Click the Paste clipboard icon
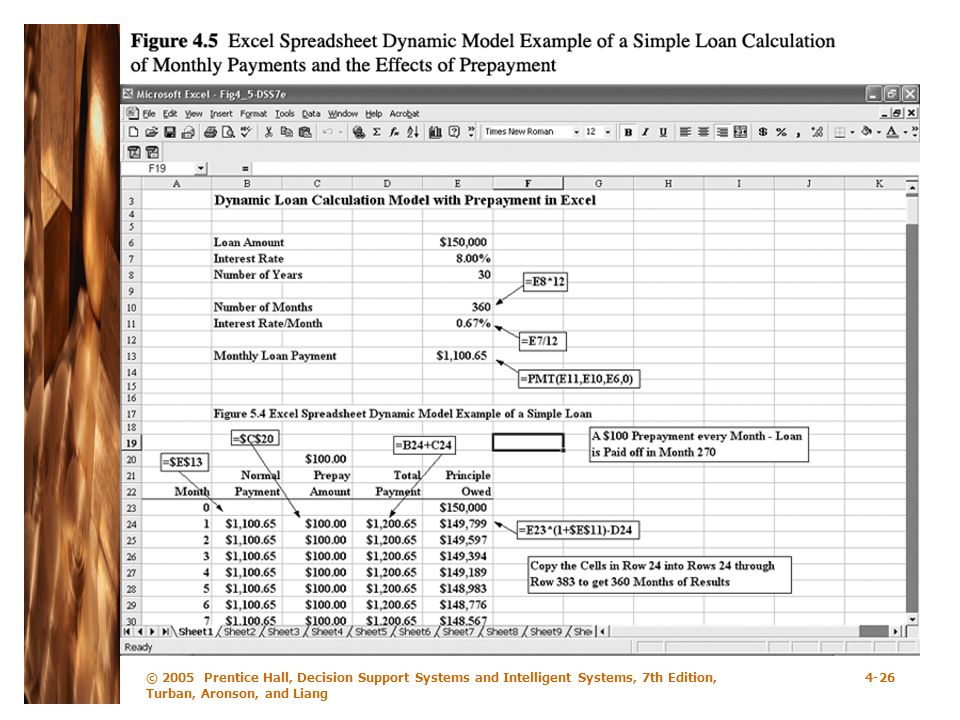Viewport: 960px width, 720px height. coord(305,132)
